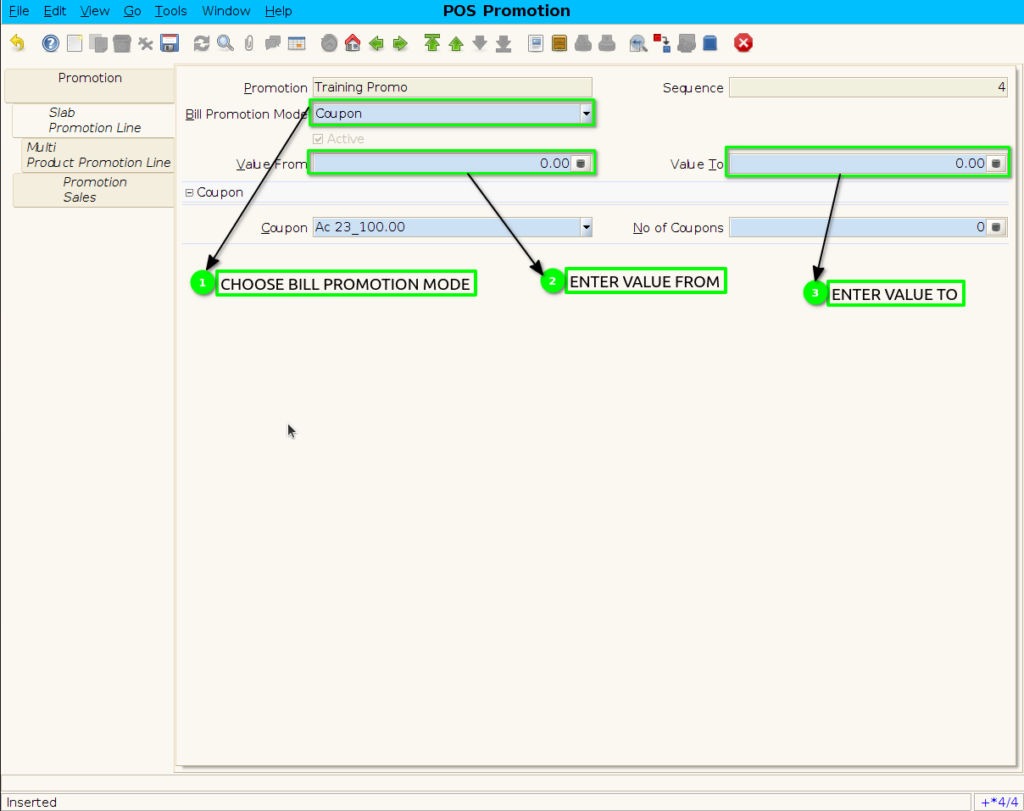Jump to first record with green top arrow

[x=432, y=43]
